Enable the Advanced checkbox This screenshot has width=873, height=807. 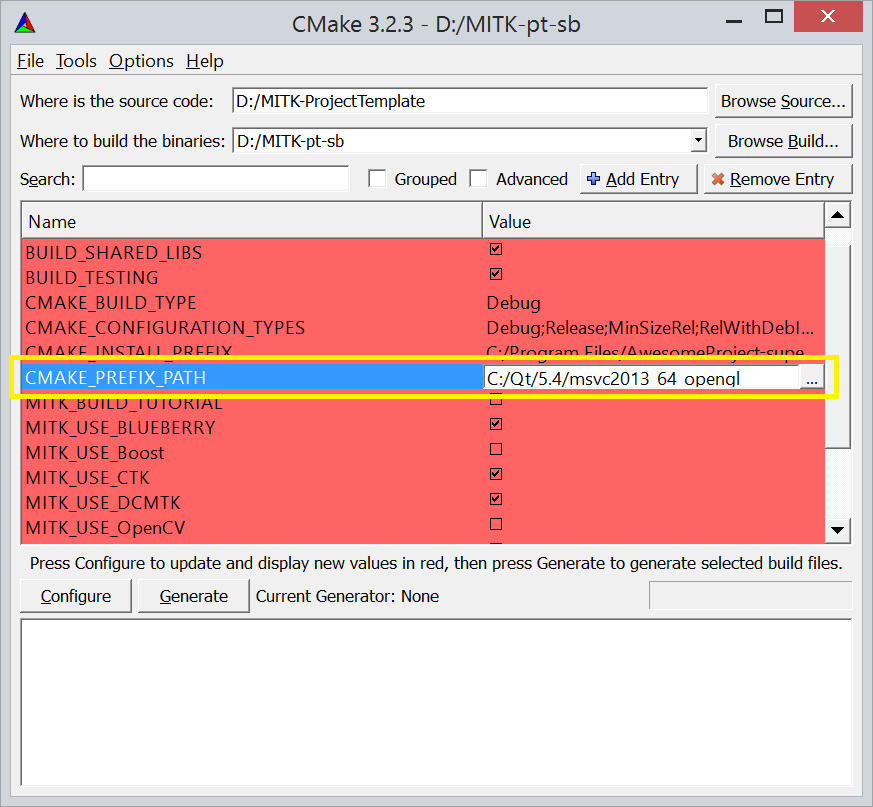[x=479, y=179]
